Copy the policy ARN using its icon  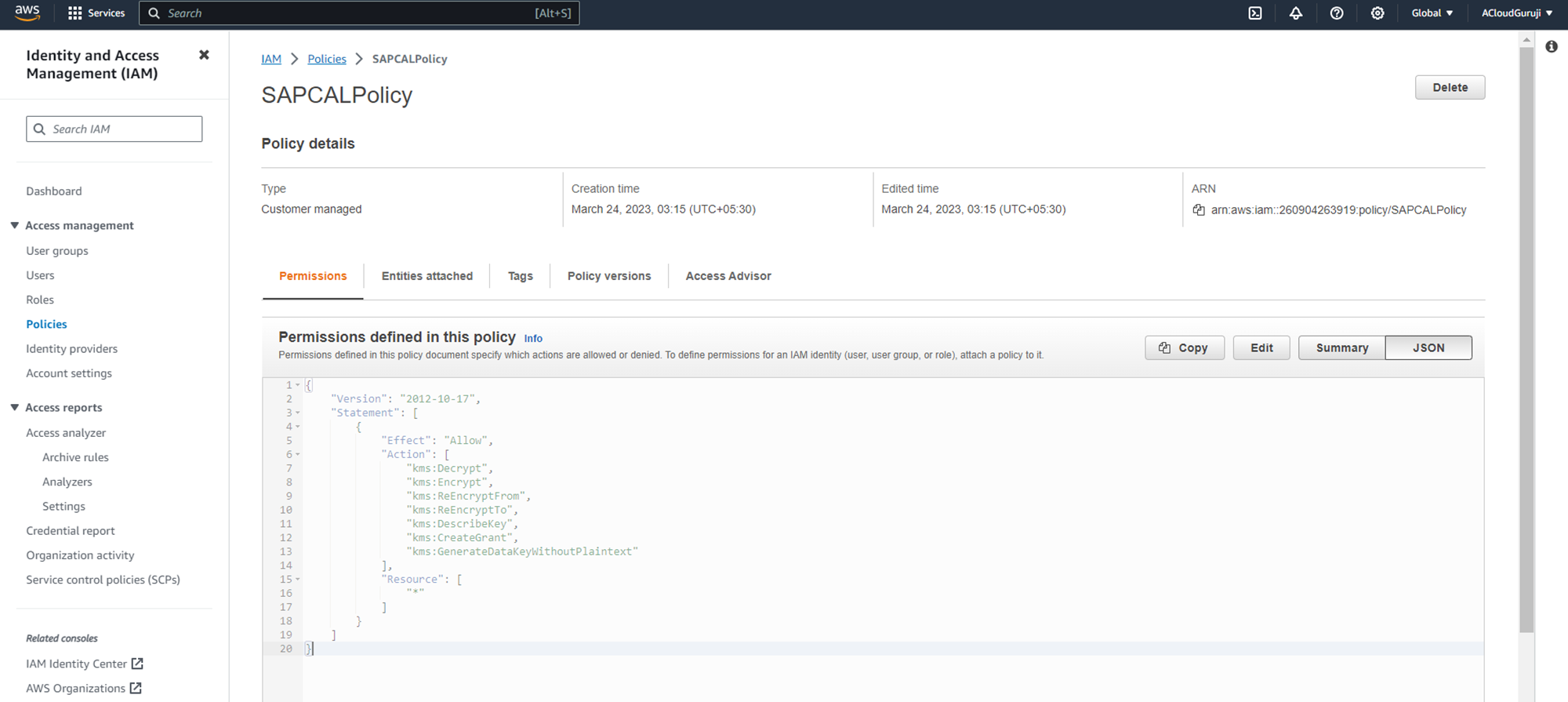pos(1199,210)
